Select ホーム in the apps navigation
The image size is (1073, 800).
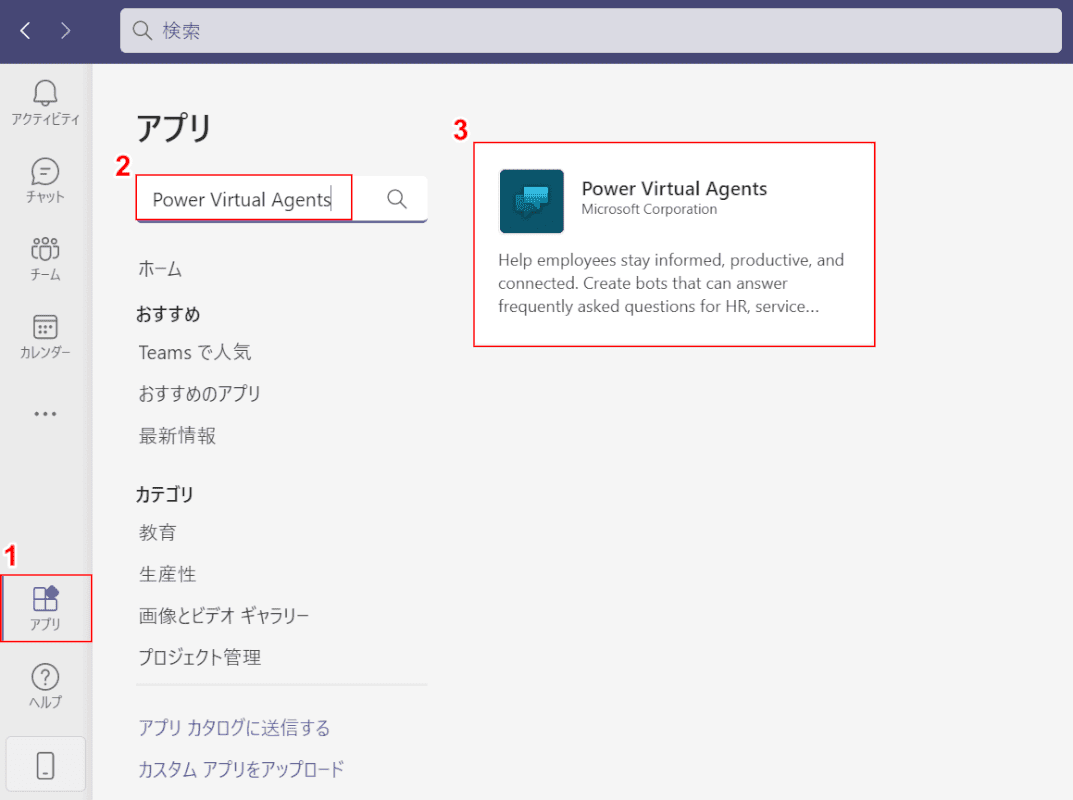tap(160, 269)
